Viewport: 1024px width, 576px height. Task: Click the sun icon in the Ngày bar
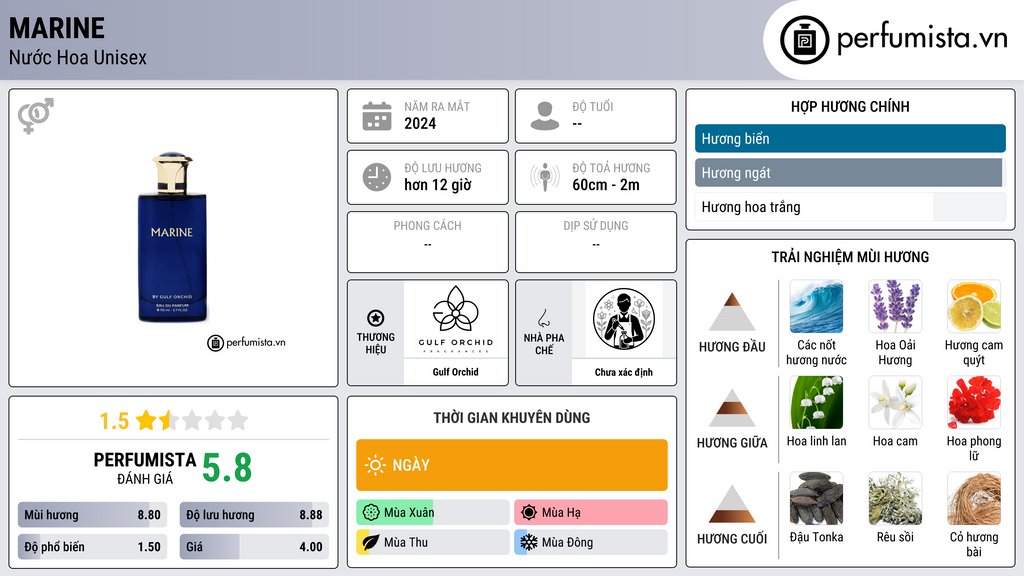[376, 465]
